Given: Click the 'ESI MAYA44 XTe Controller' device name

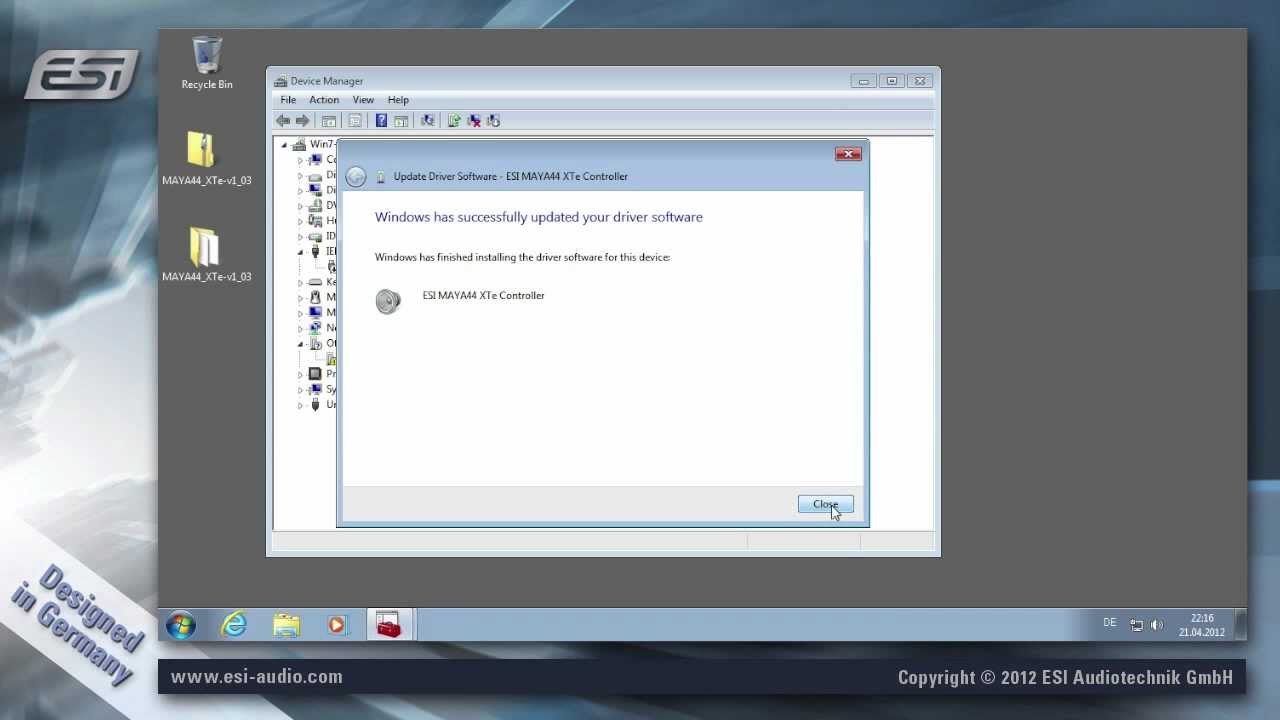Looking at the screenshot, I should tap(483, 295).
